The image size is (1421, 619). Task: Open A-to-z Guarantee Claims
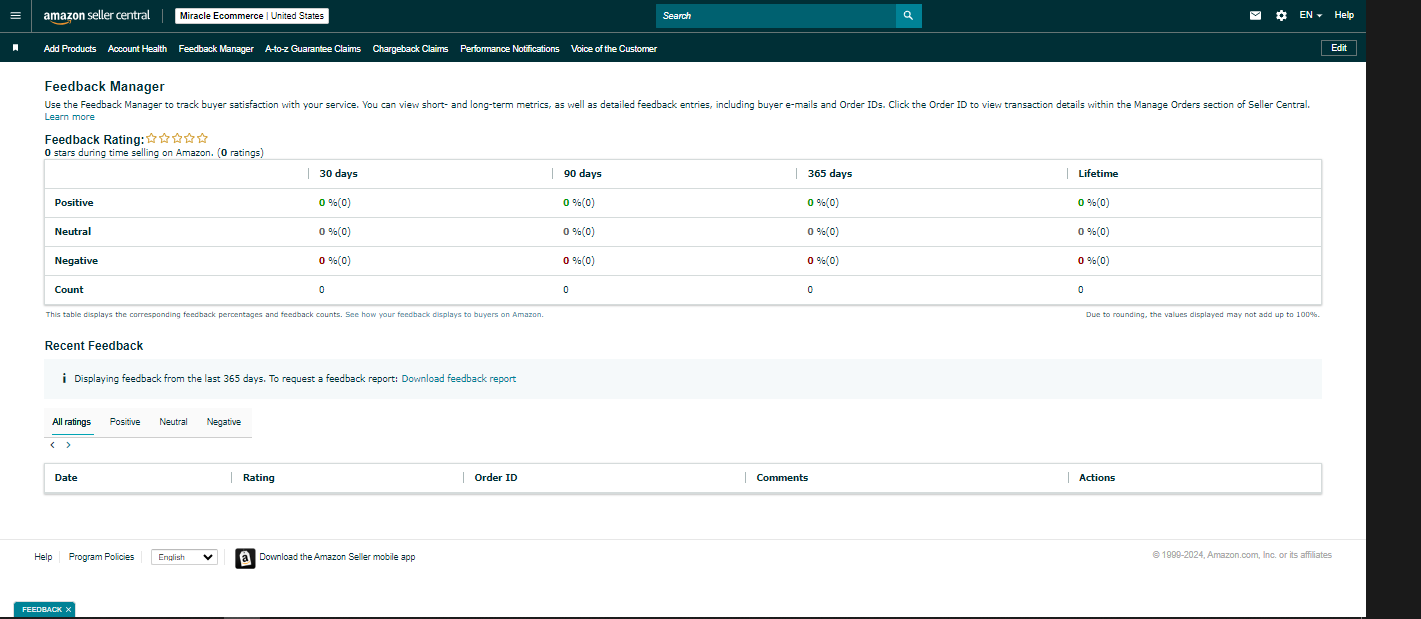tap(313, 49)
